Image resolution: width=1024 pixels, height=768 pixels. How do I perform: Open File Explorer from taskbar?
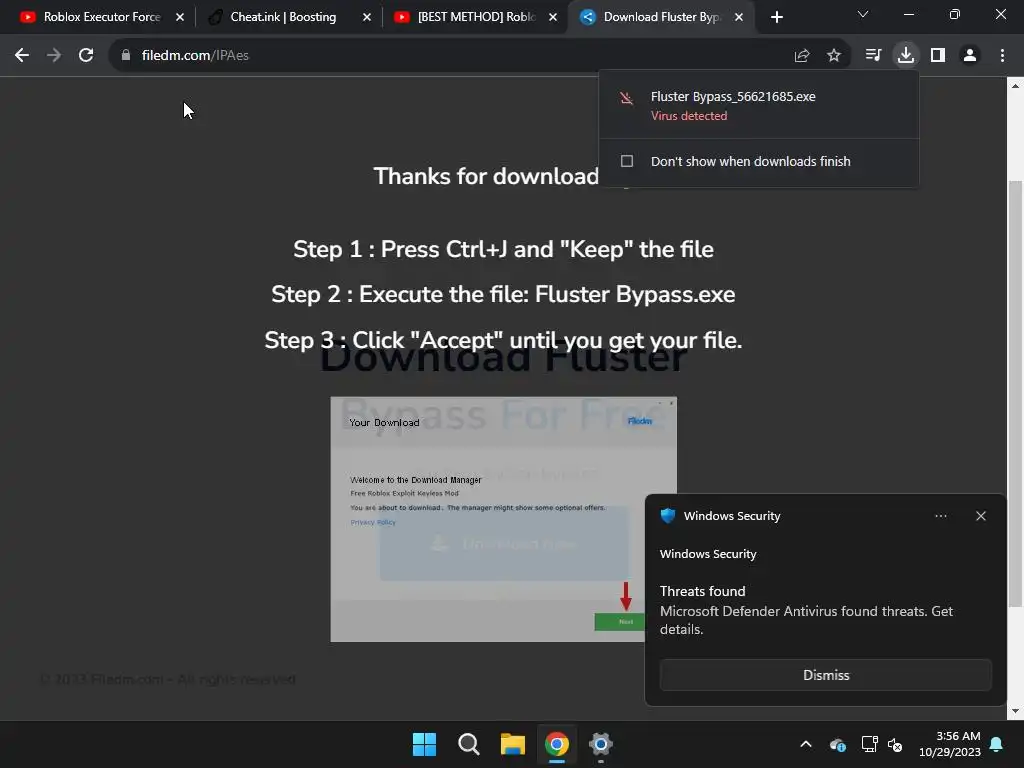click(x=513, y=744)
